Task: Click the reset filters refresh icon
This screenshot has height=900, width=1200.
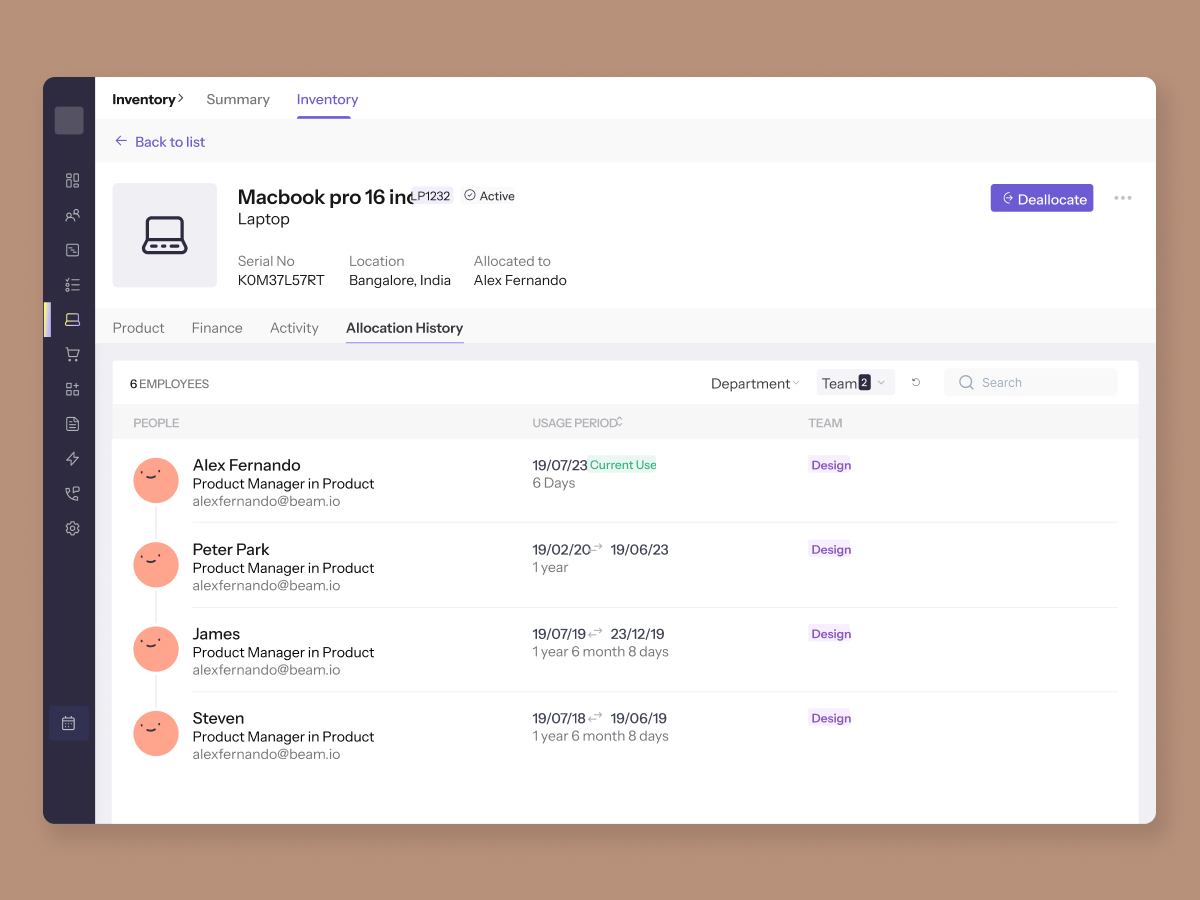Action: point(916,383)
